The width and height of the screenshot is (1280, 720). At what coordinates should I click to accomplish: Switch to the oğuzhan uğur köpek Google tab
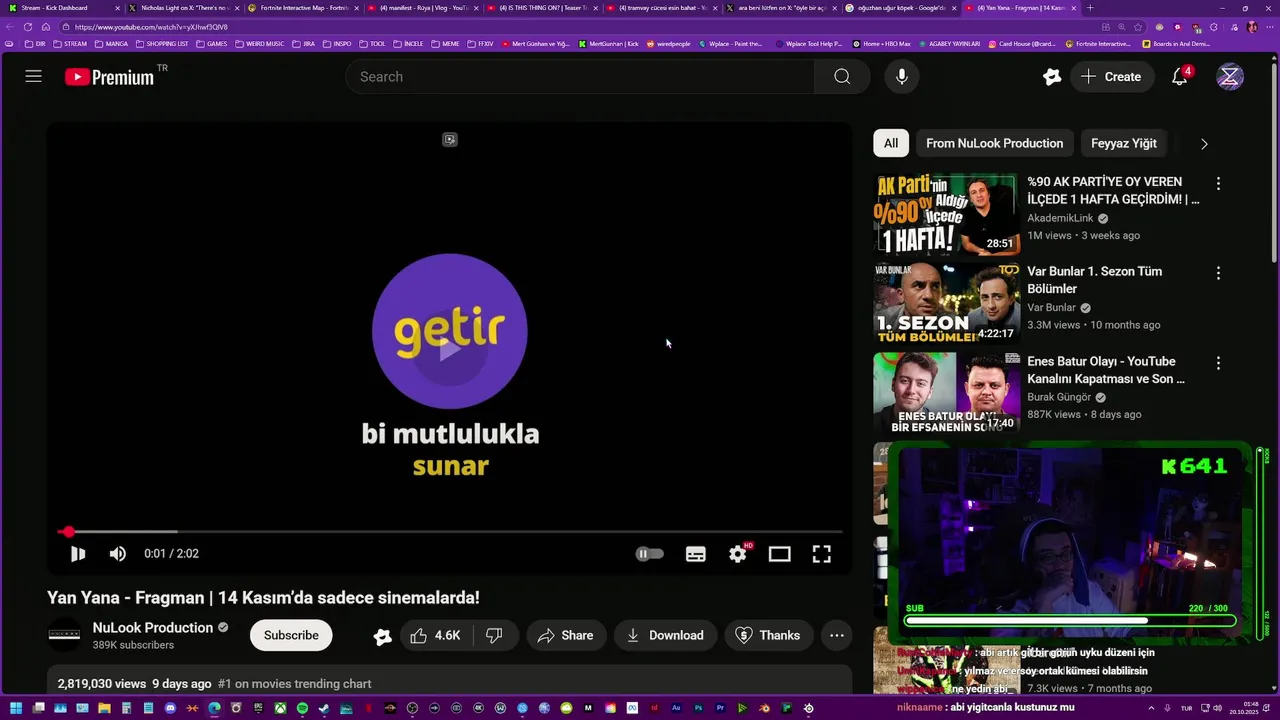point(898,8)
